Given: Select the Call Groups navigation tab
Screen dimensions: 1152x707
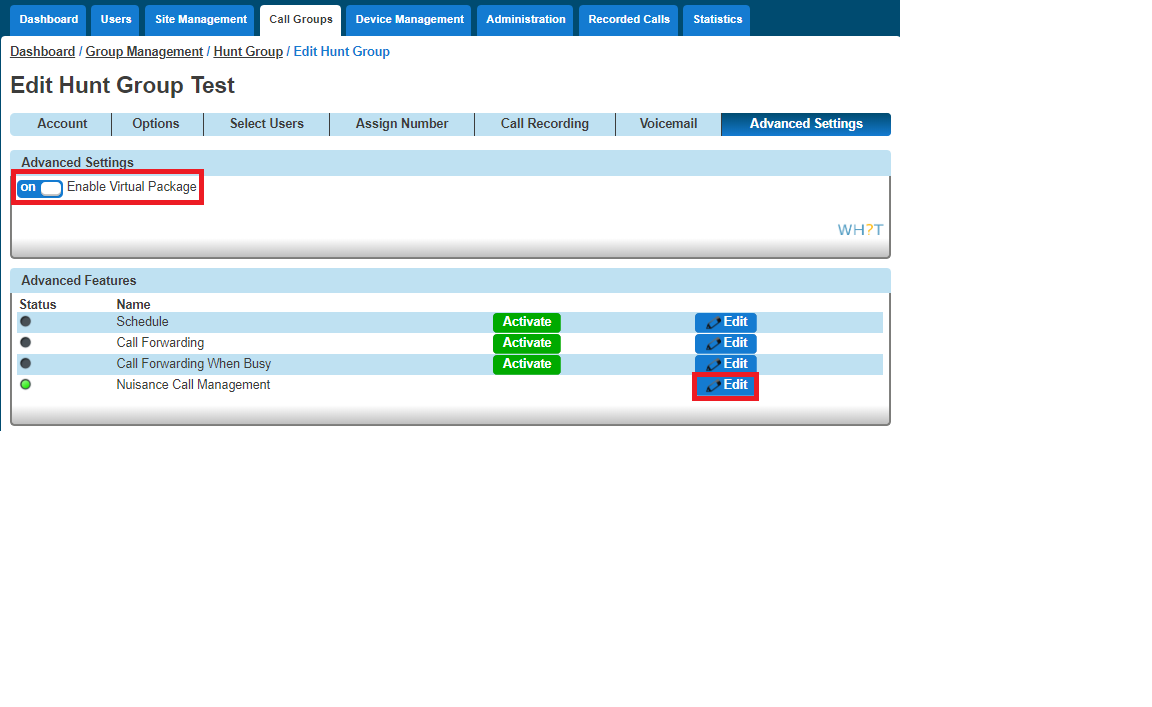Looking at the screenshot, I should [300, 20].
